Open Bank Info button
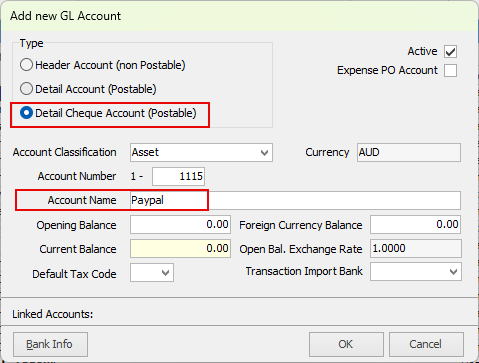Screen dimensions: 479x363 [x=51, y=344]
